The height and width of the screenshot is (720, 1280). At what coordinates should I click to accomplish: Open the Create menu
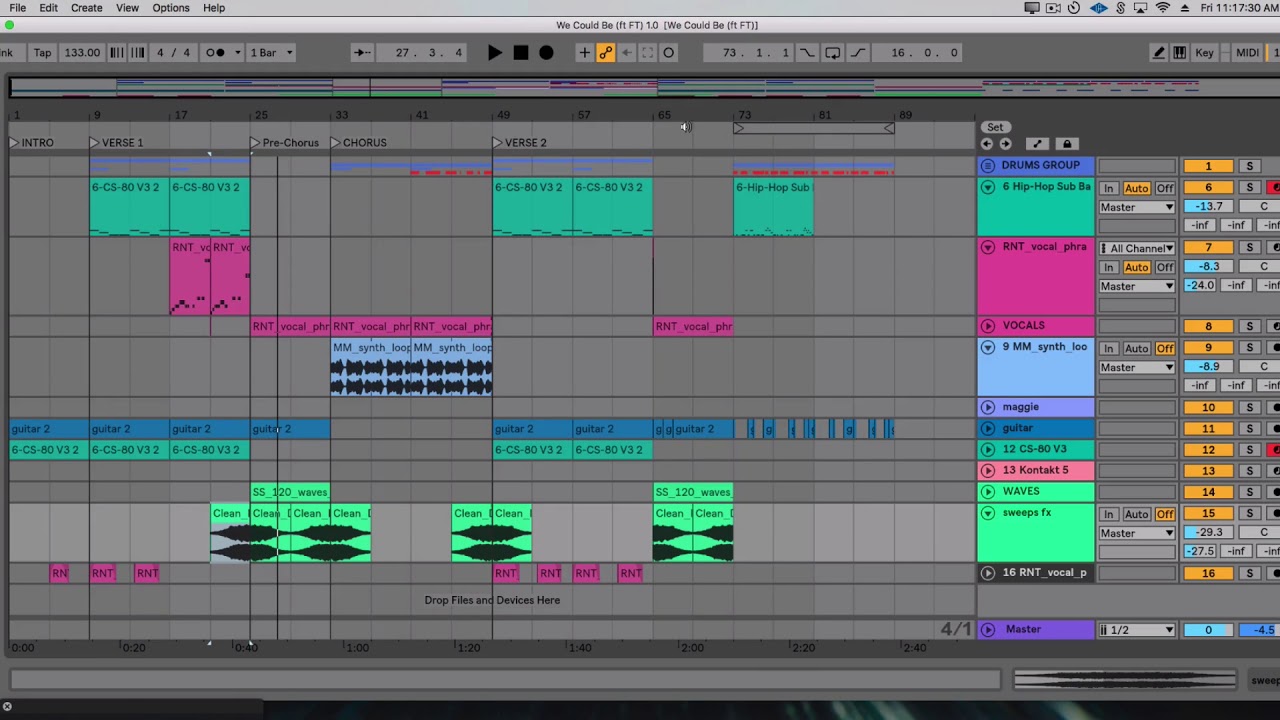[x=86, y=8]
